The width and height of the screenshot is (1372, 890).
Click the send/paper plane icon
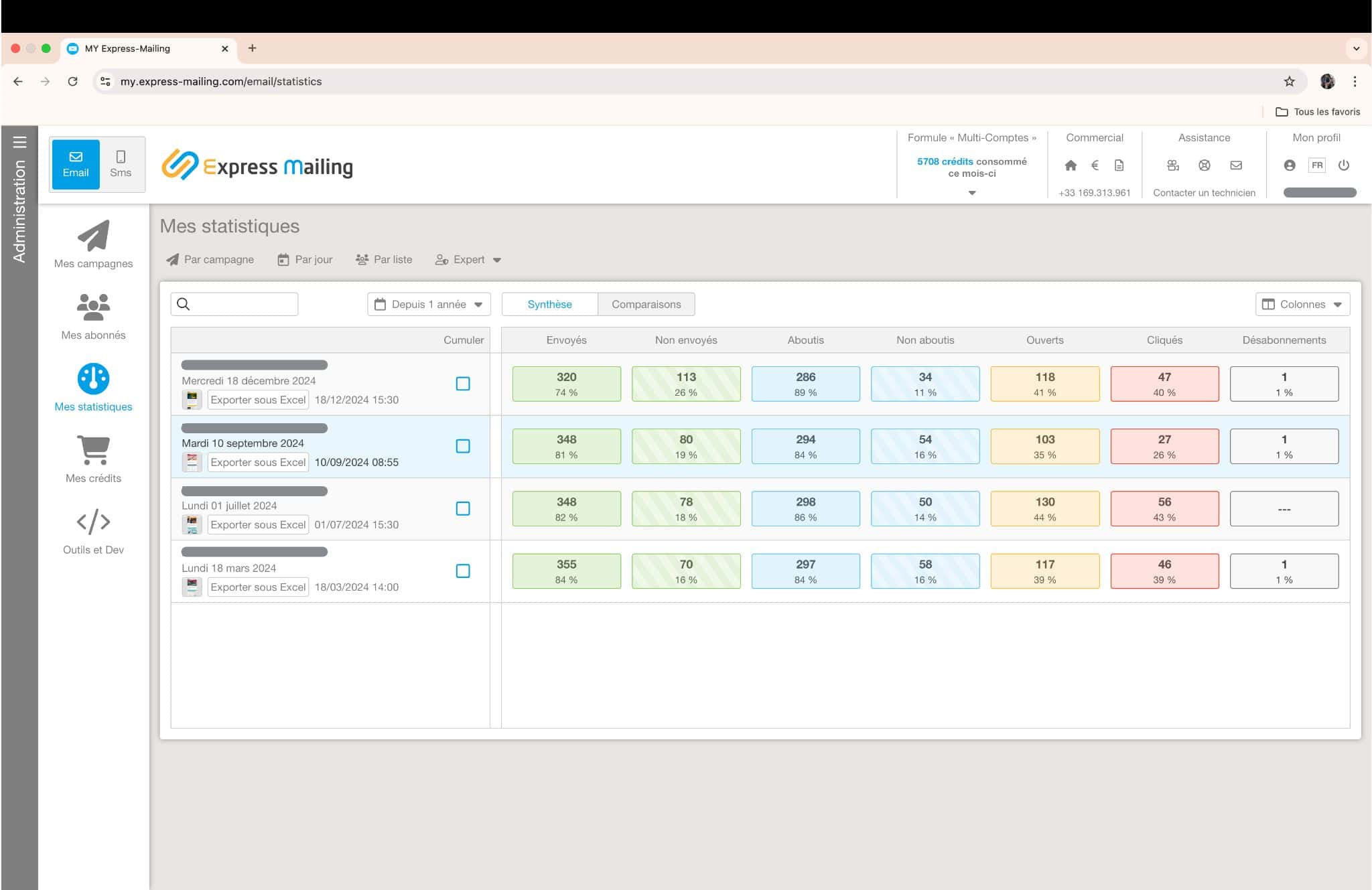tap(93, 236)
